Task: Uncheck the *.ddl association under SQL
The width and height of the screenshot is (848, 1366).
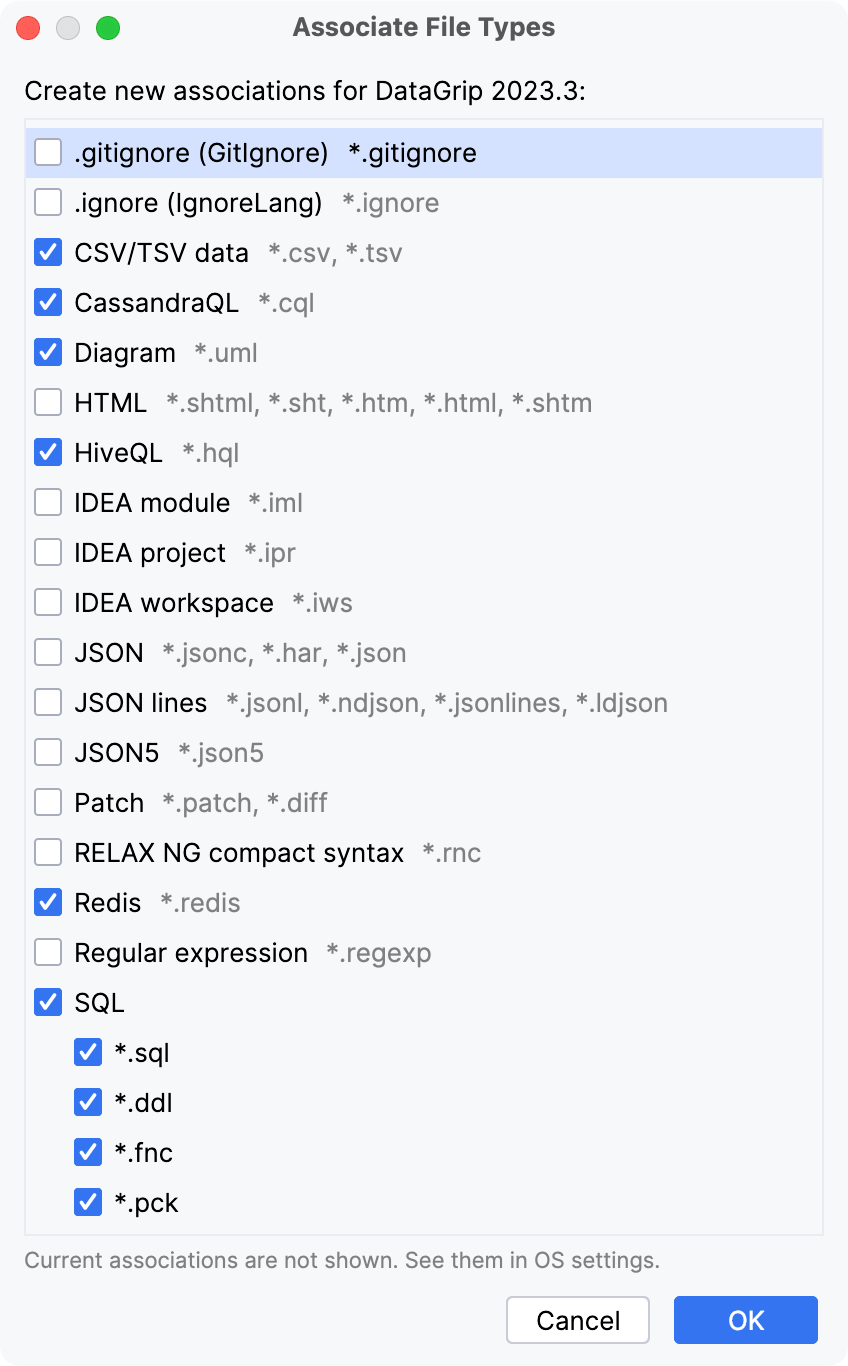Action: tap(87, 1102)
